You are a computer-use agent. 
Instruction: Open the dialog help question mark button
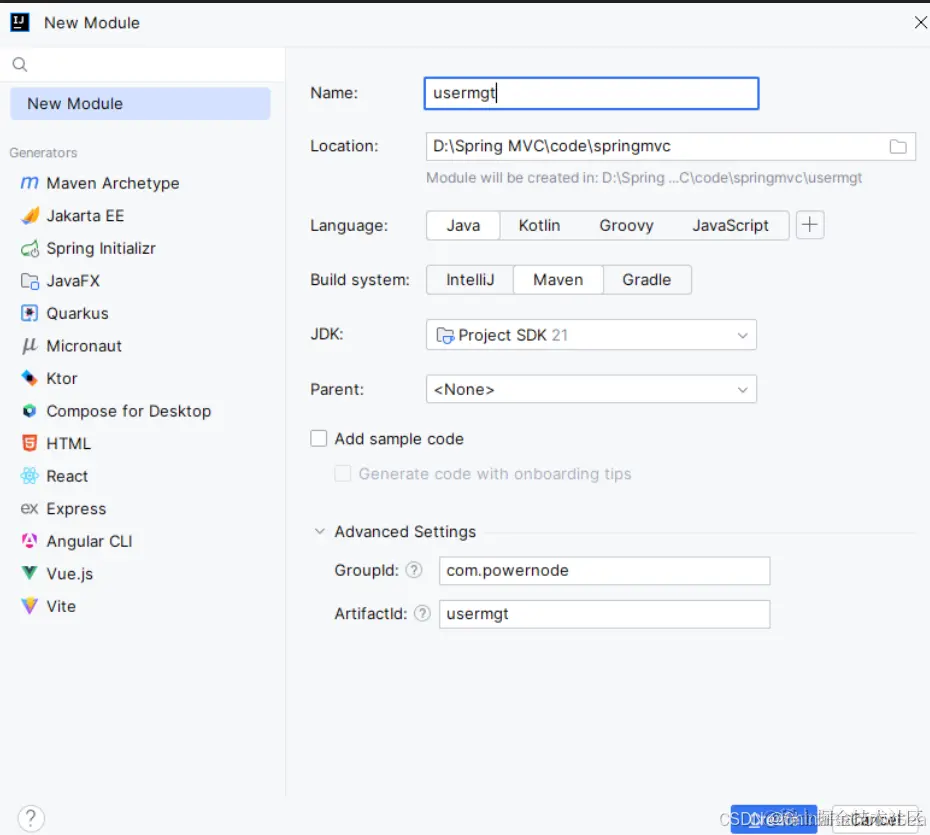[31, 818]
